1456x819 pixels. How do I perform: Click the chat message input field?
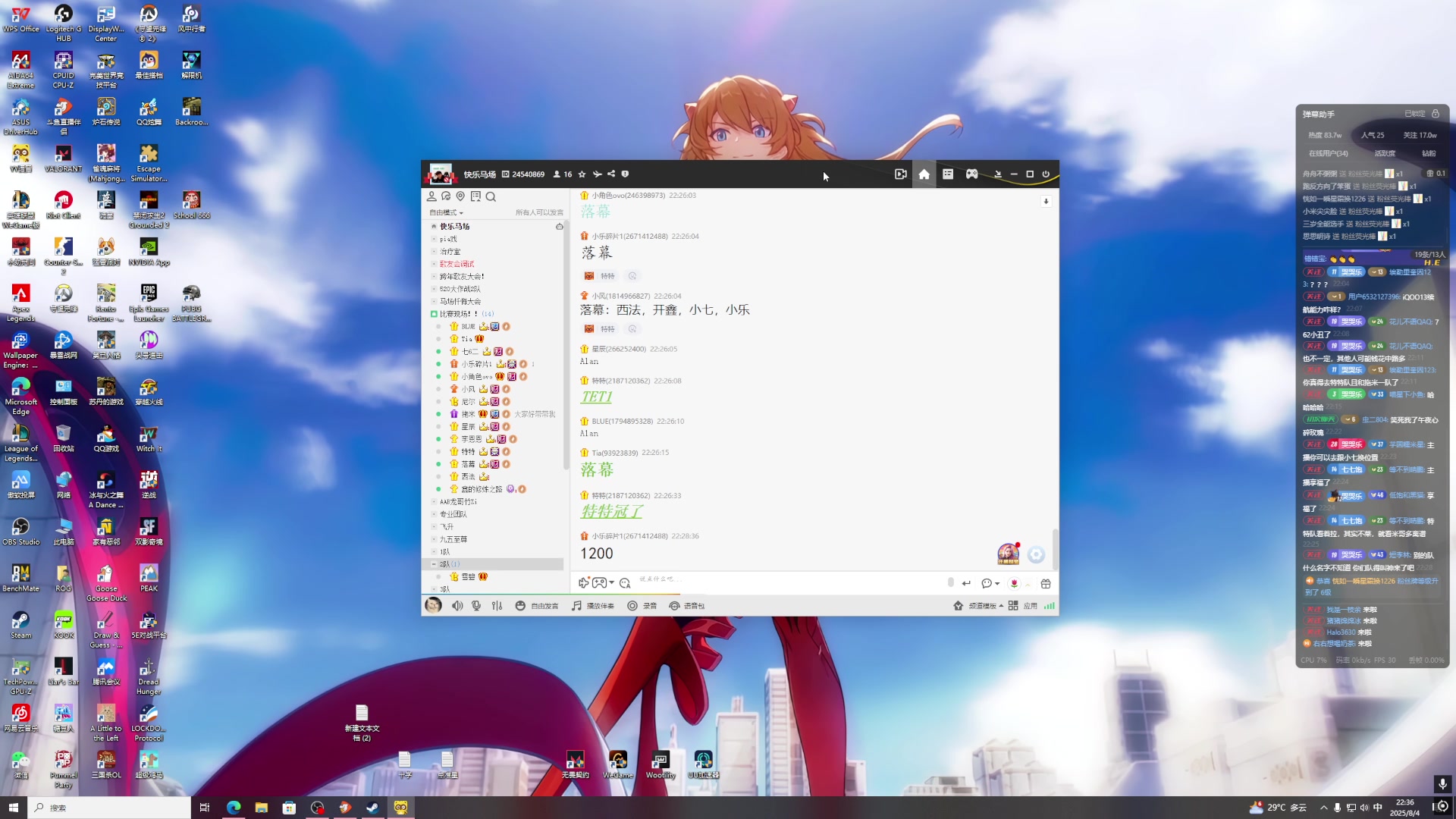click(789, 582)
